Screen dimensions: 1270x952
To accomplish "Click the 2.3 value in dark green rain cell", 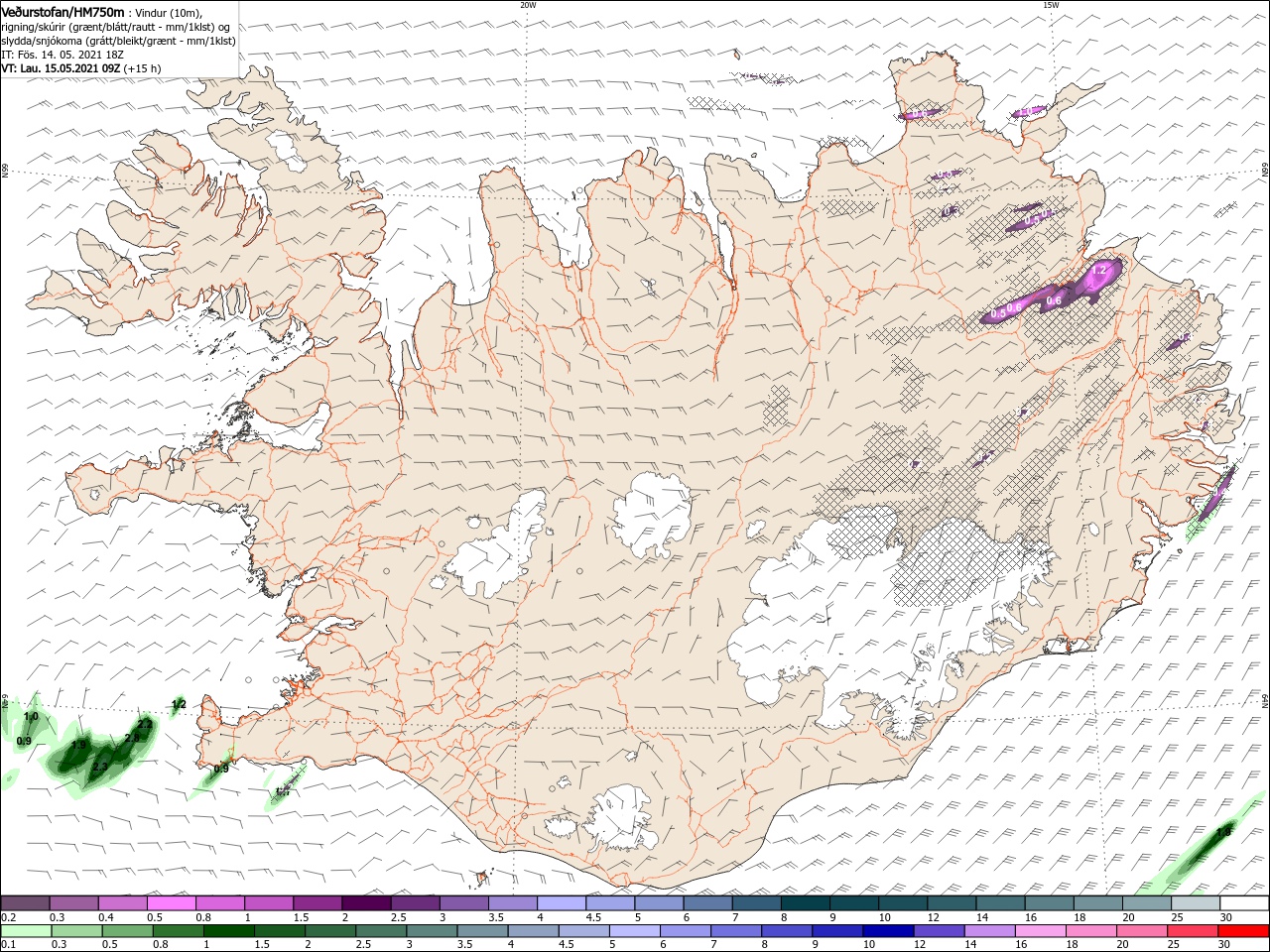I will pyautogui.click(x=100, y=767).
